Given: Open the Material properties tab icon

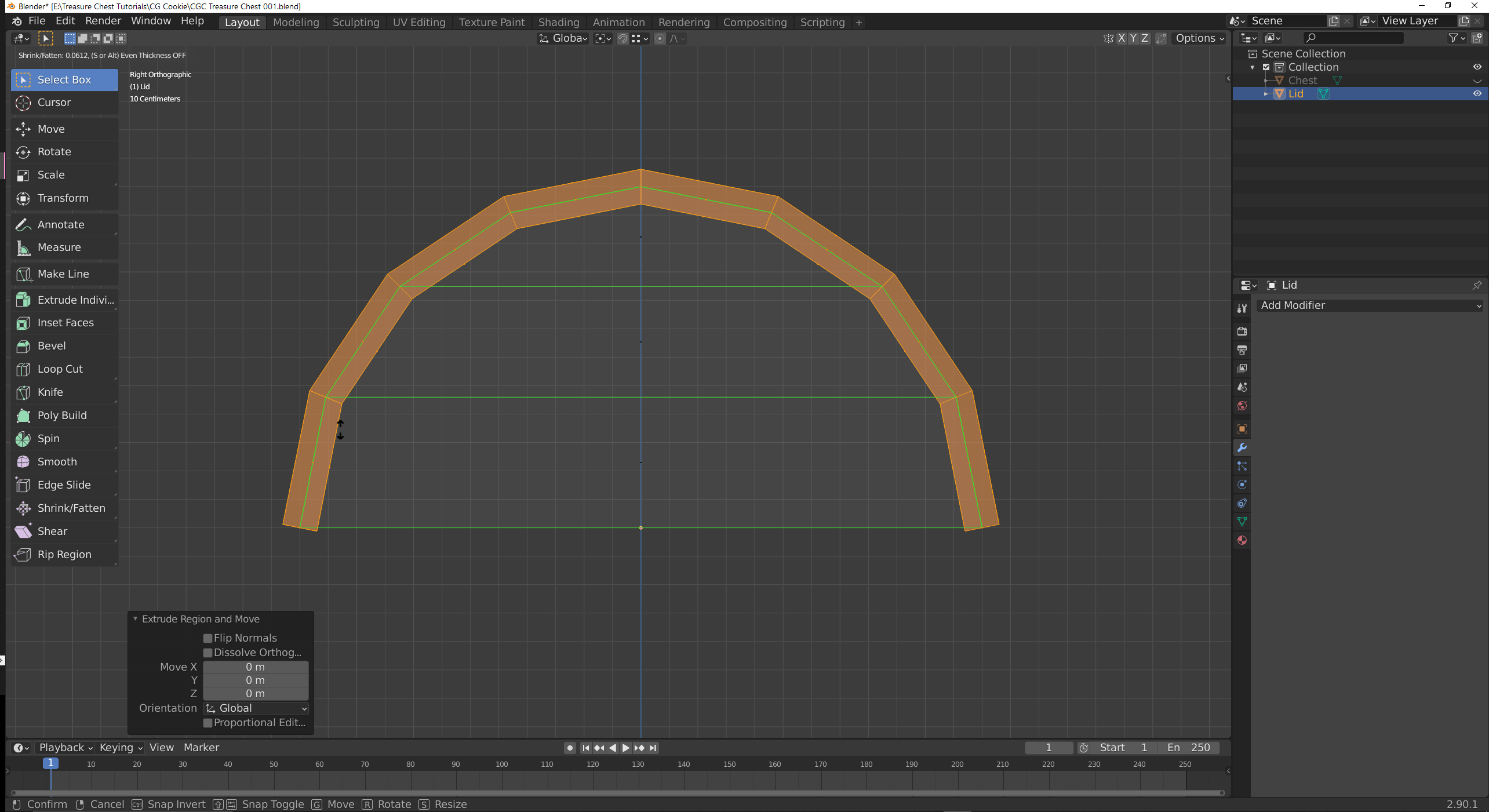Looking at the screenshot, I should [x=1242, y=541].
